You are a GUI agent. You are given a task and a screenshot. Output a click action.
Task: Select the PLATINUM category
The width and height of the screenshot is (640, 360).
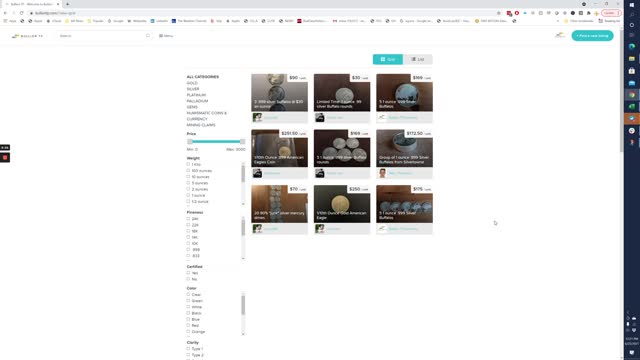coord(196,95)
